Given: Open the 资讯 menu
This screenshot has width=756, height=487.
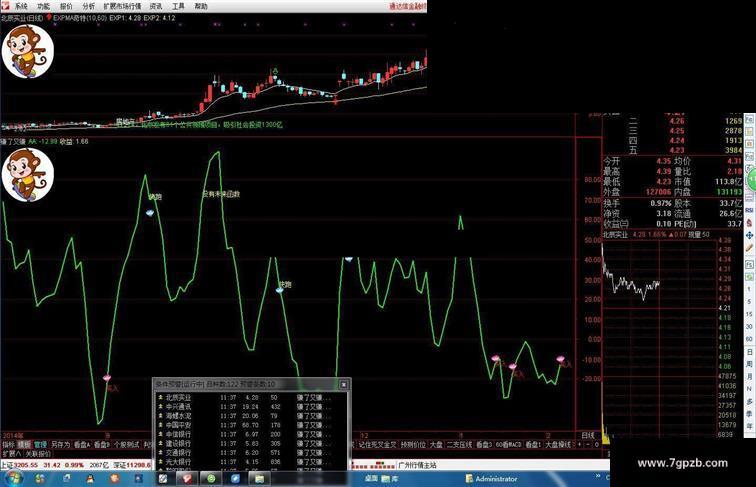Looking at the screenshot, I should coord(156,6).
